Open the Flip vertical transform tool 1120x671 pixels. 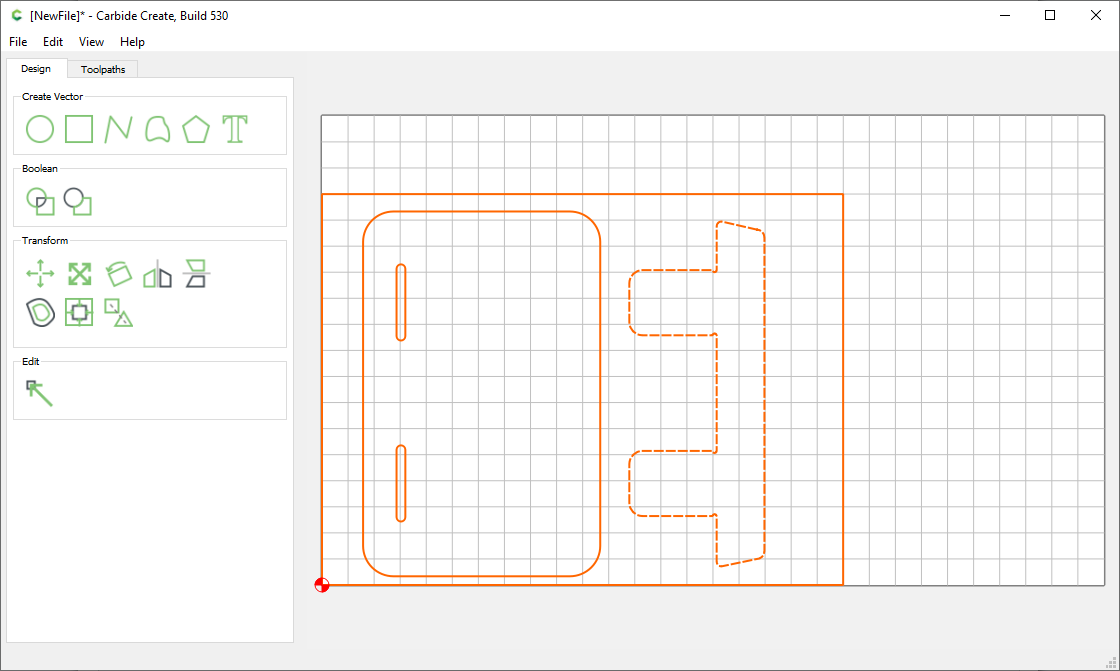[196, 273]
